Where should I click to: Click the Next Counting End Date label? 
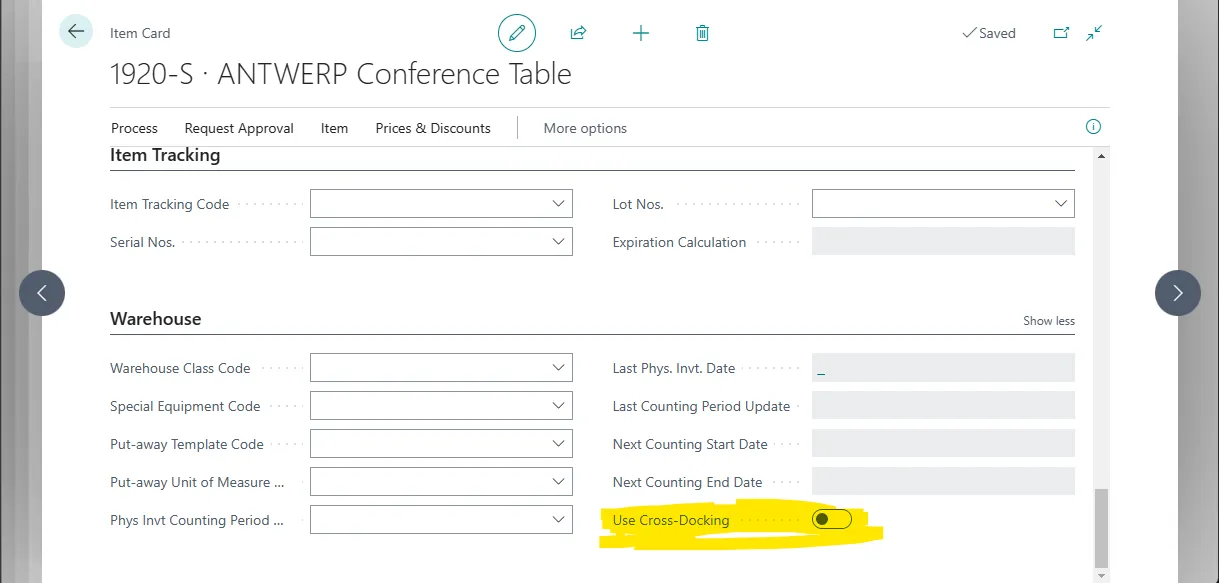pyautogui.click(x=688, y=482)
